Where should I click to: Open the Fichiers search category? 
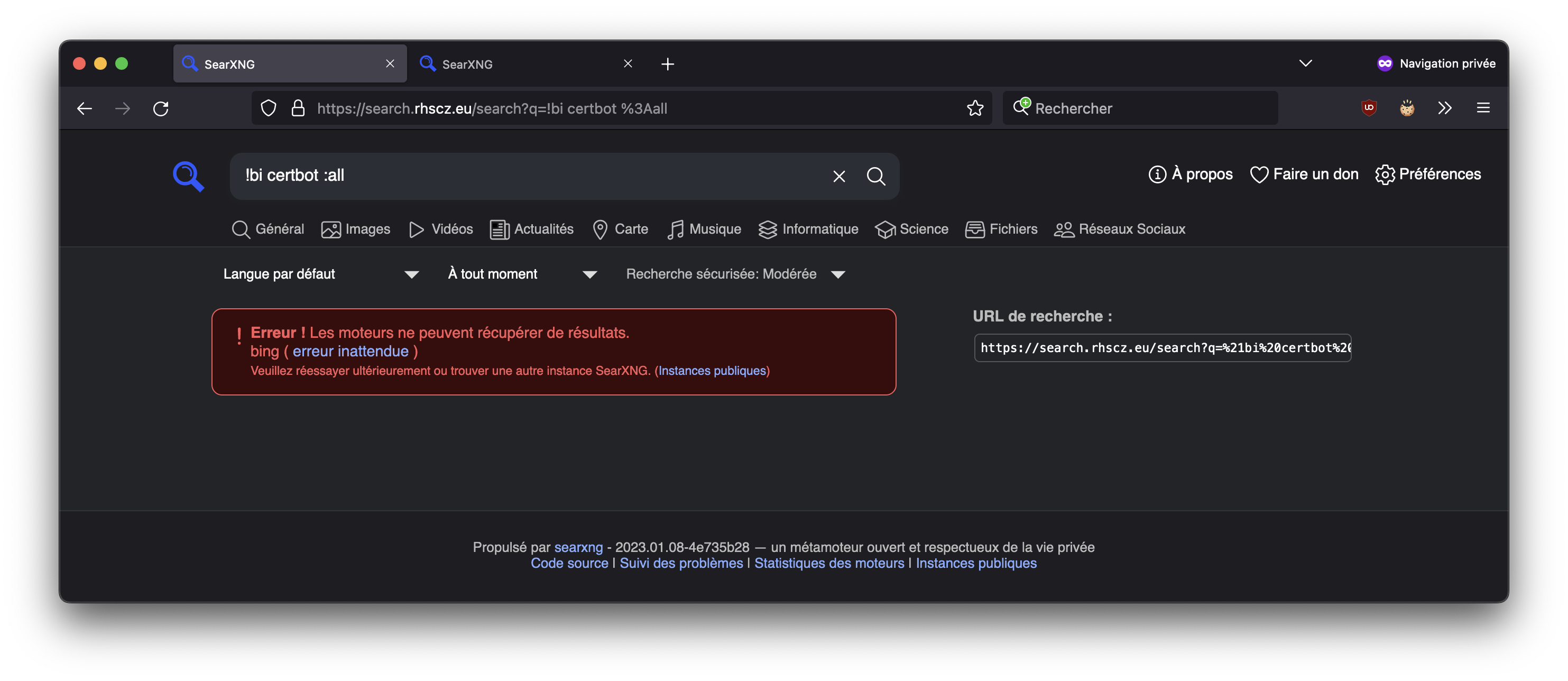(x=1001, y=229)
